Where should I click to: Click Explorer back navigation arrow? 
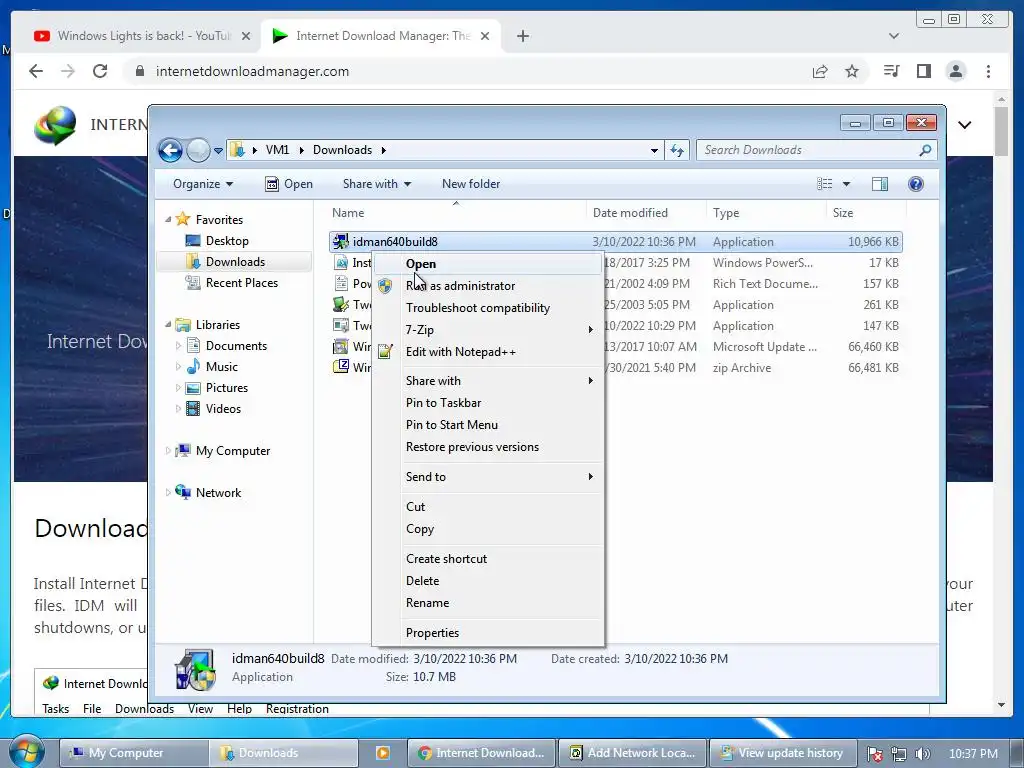[x=170, y=150]
